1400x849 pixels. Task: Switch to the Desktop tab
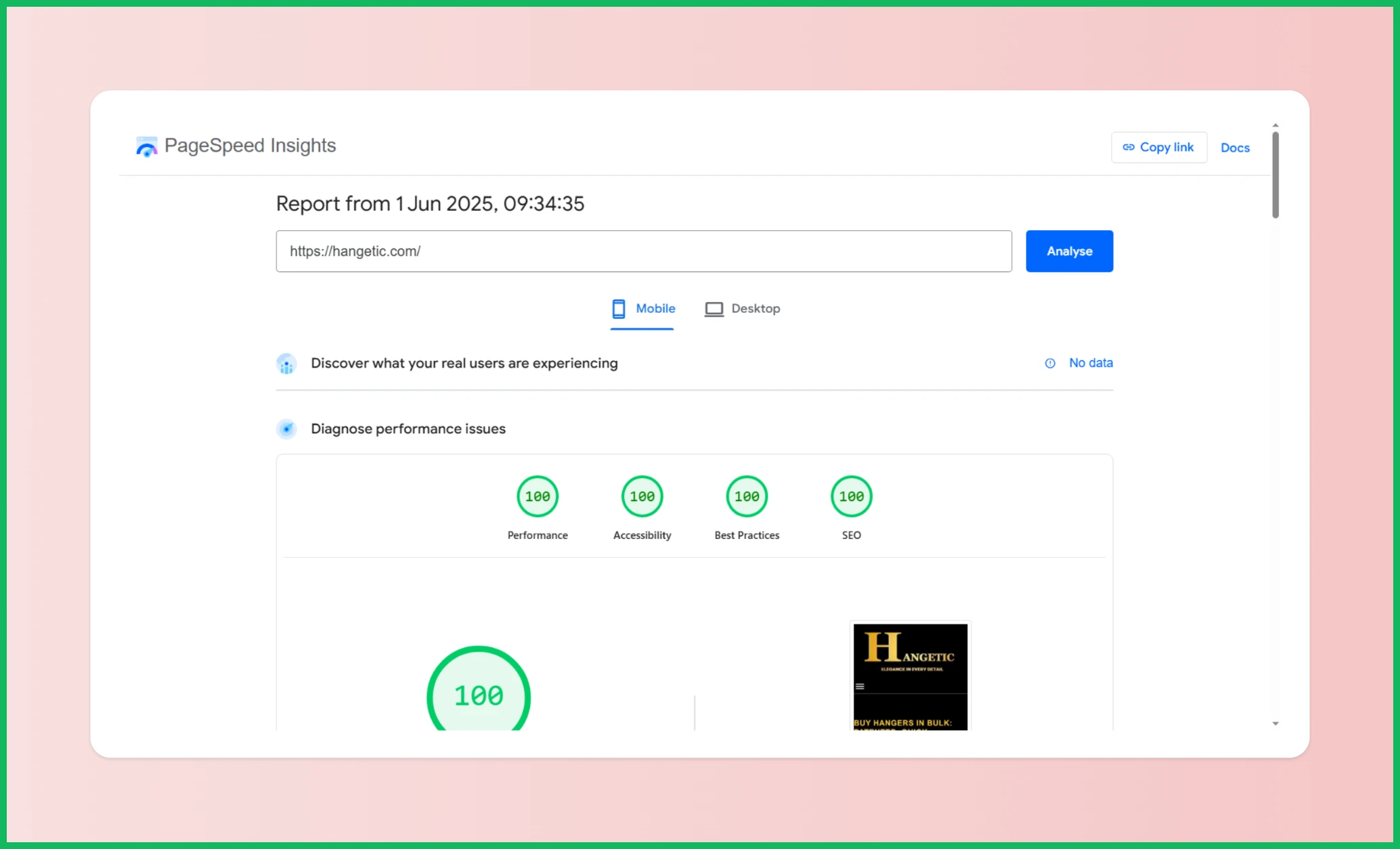click(x=743, y=309)
